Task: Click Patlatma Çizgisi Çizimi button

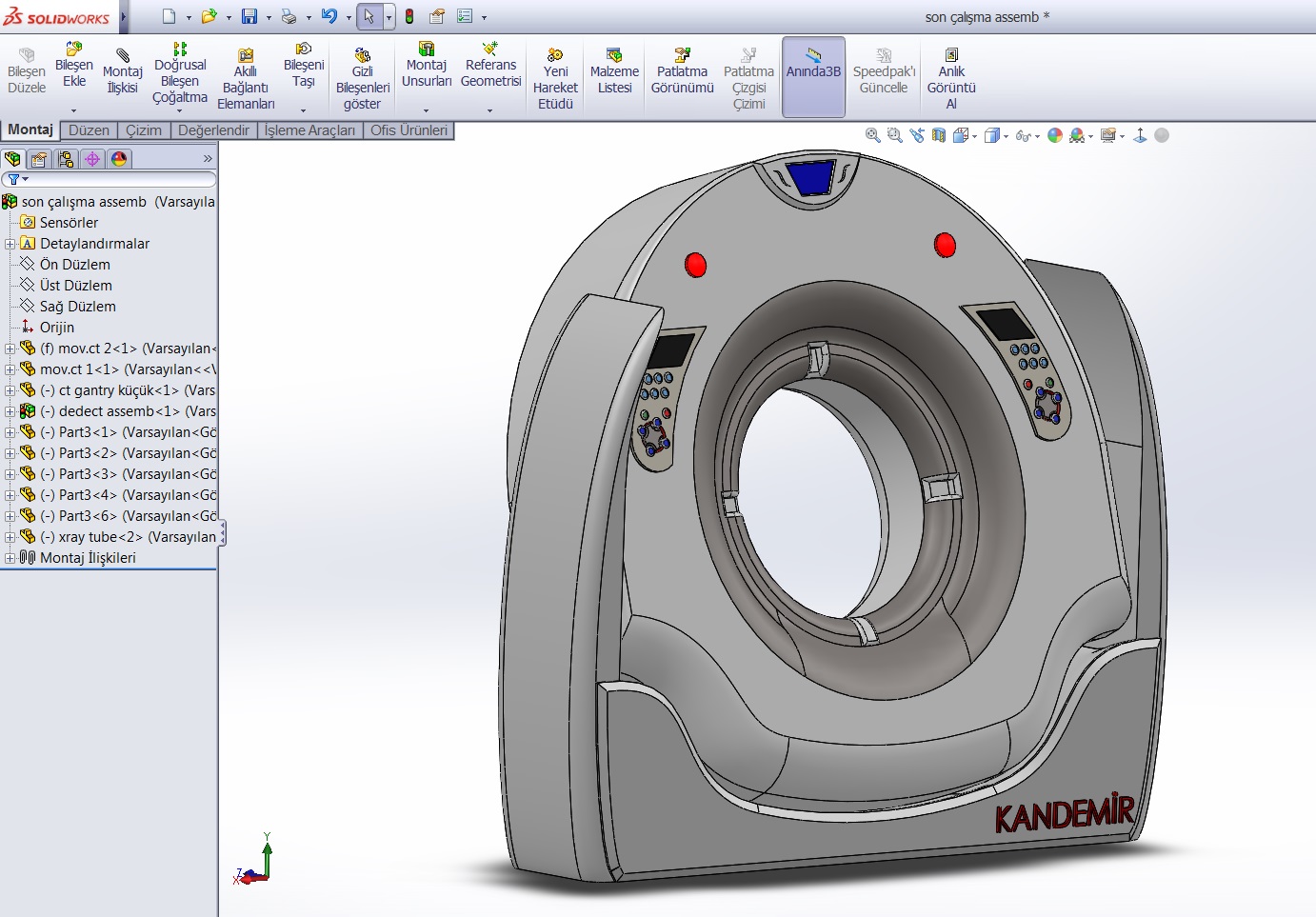Action: coord(748,80)
